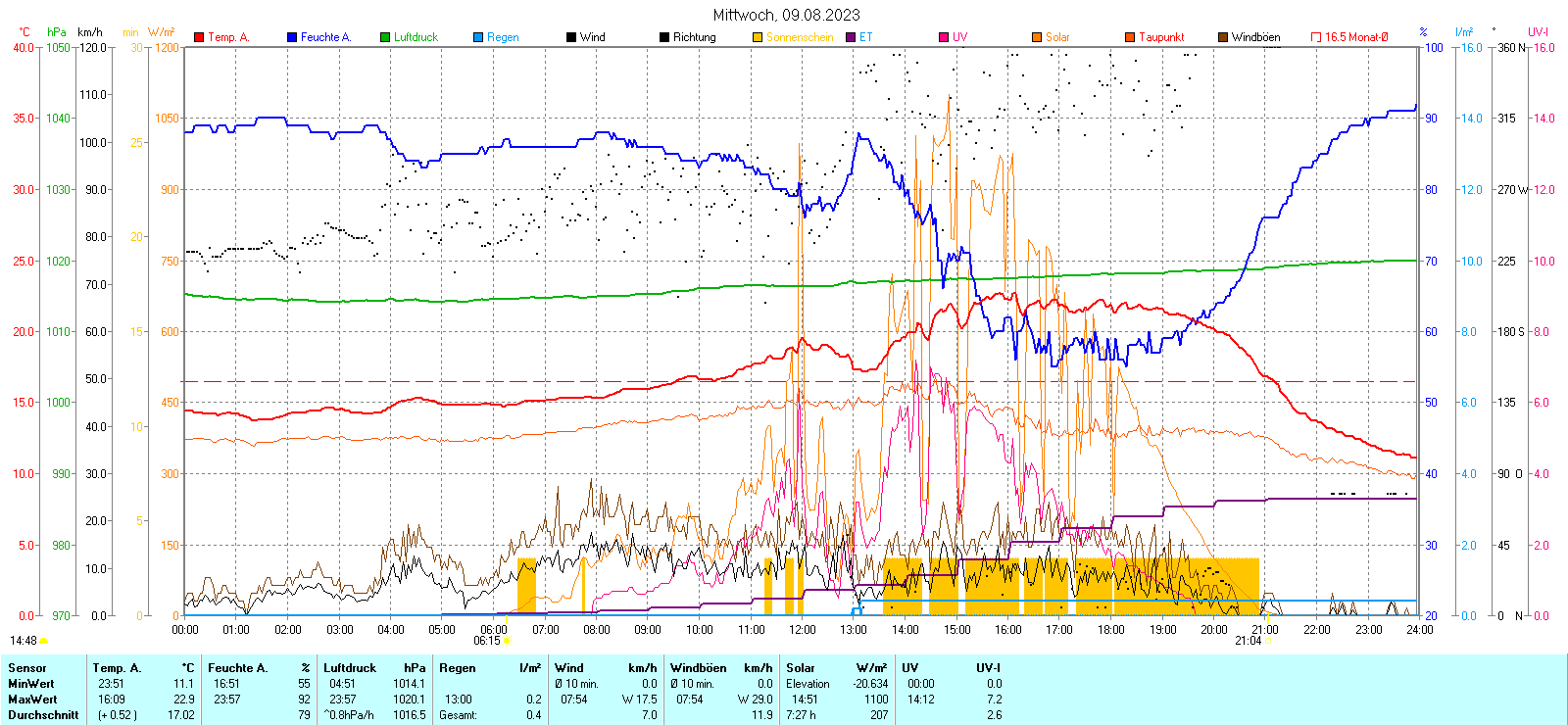Toggle the black Wind legend box
Image resolution: width=1568 pixels, height=725 pixels.
point(571,37)
